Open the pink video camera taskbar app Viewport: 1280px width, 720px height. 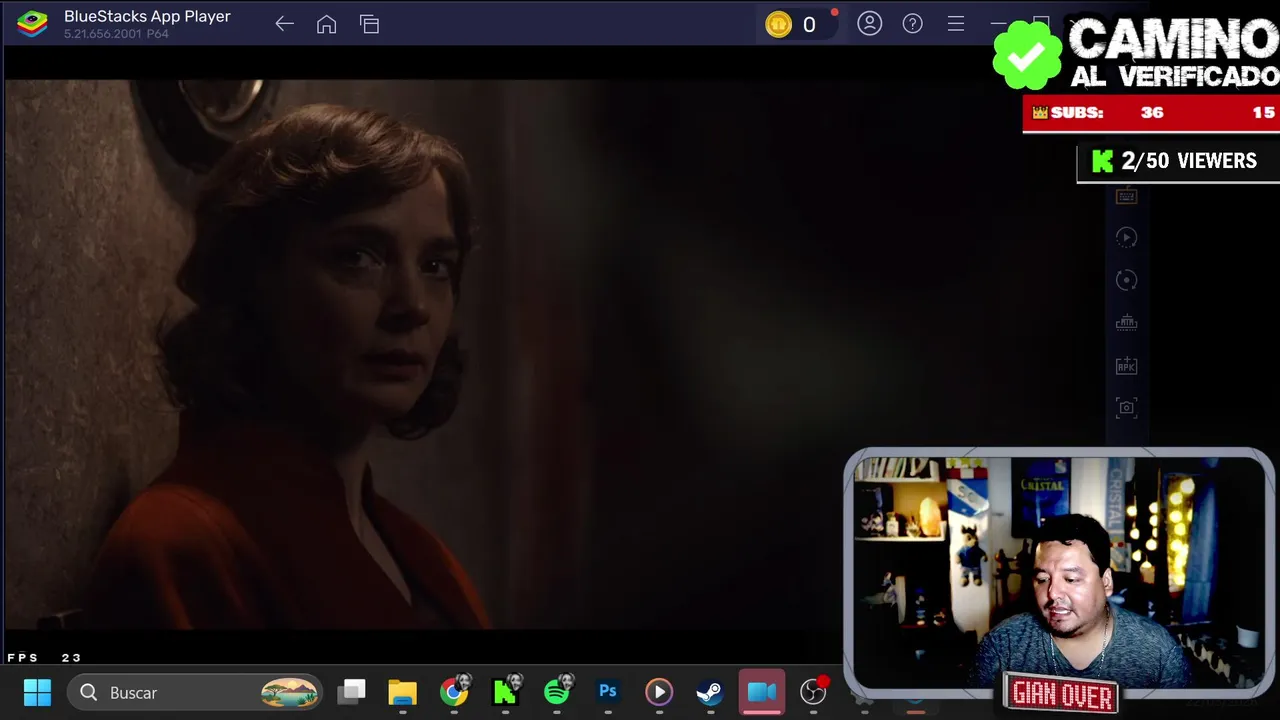pos(762,692)
